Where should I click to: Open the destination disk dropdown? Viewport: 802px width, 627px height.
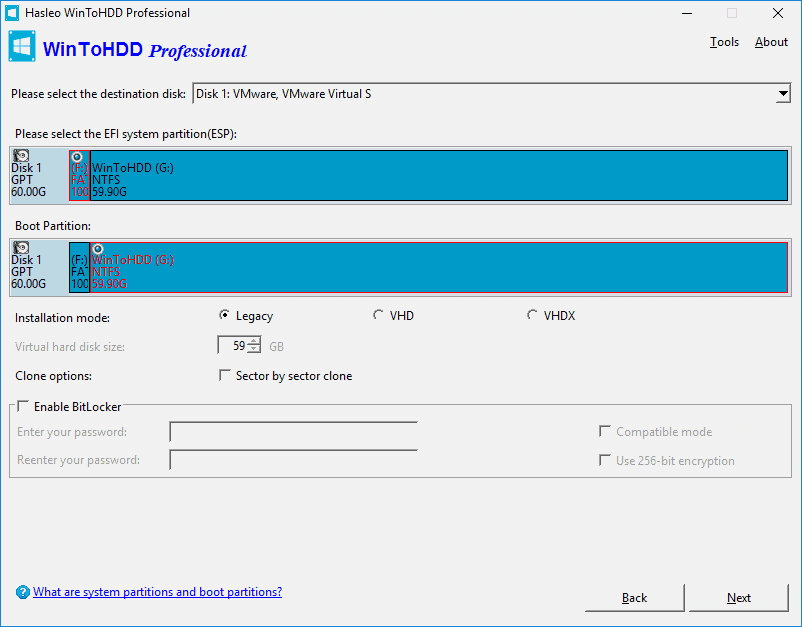tap(782, 93)
